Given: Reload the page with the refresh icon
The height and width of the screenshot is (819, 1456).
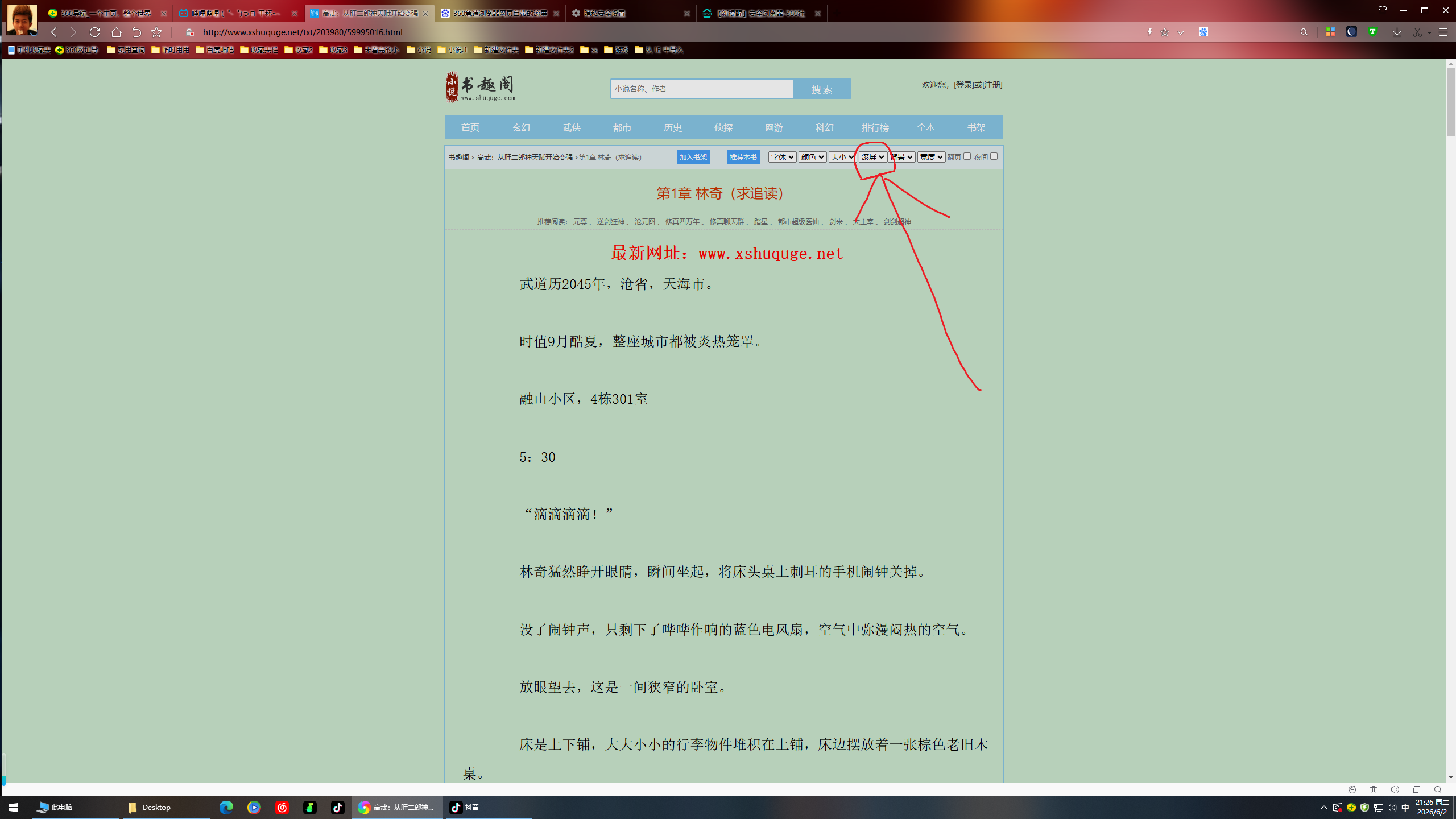Looking at the screenshot, I should coord(94,32).
